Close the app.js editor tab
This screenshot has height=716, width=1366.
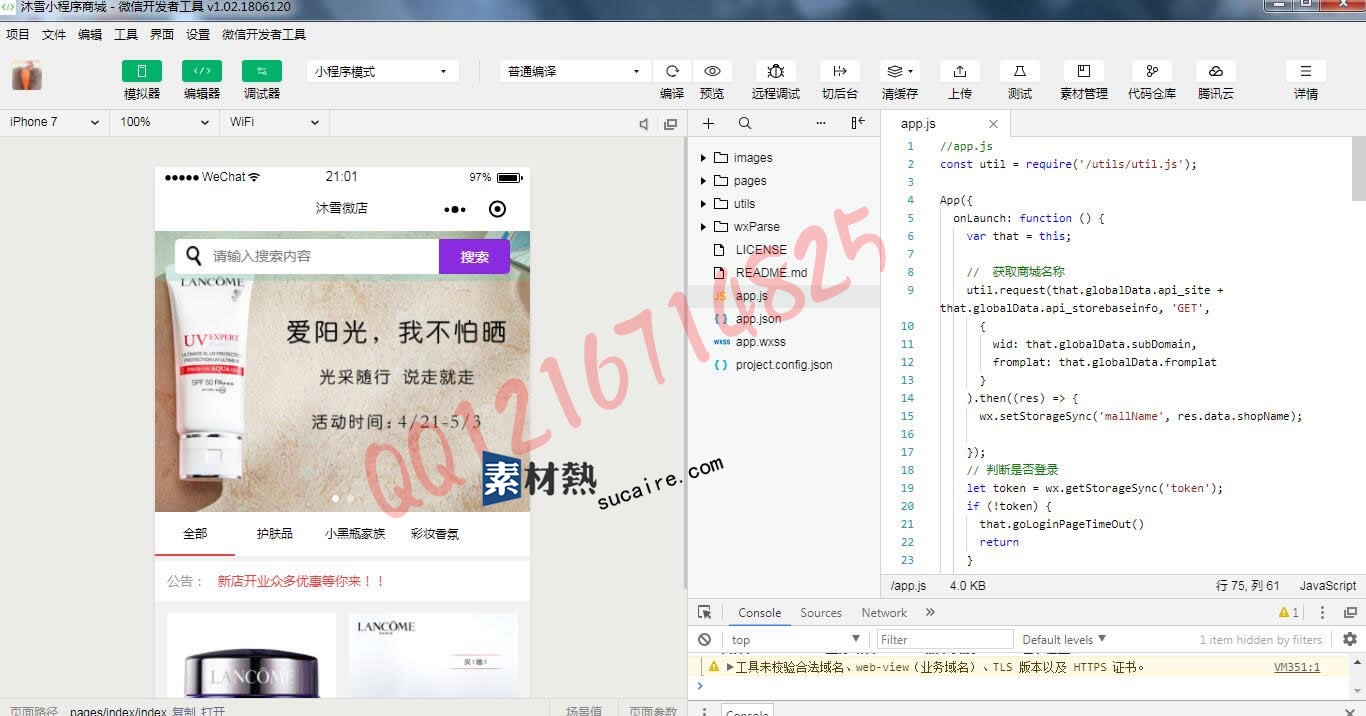pyautogui.click(x=993, y=124)
